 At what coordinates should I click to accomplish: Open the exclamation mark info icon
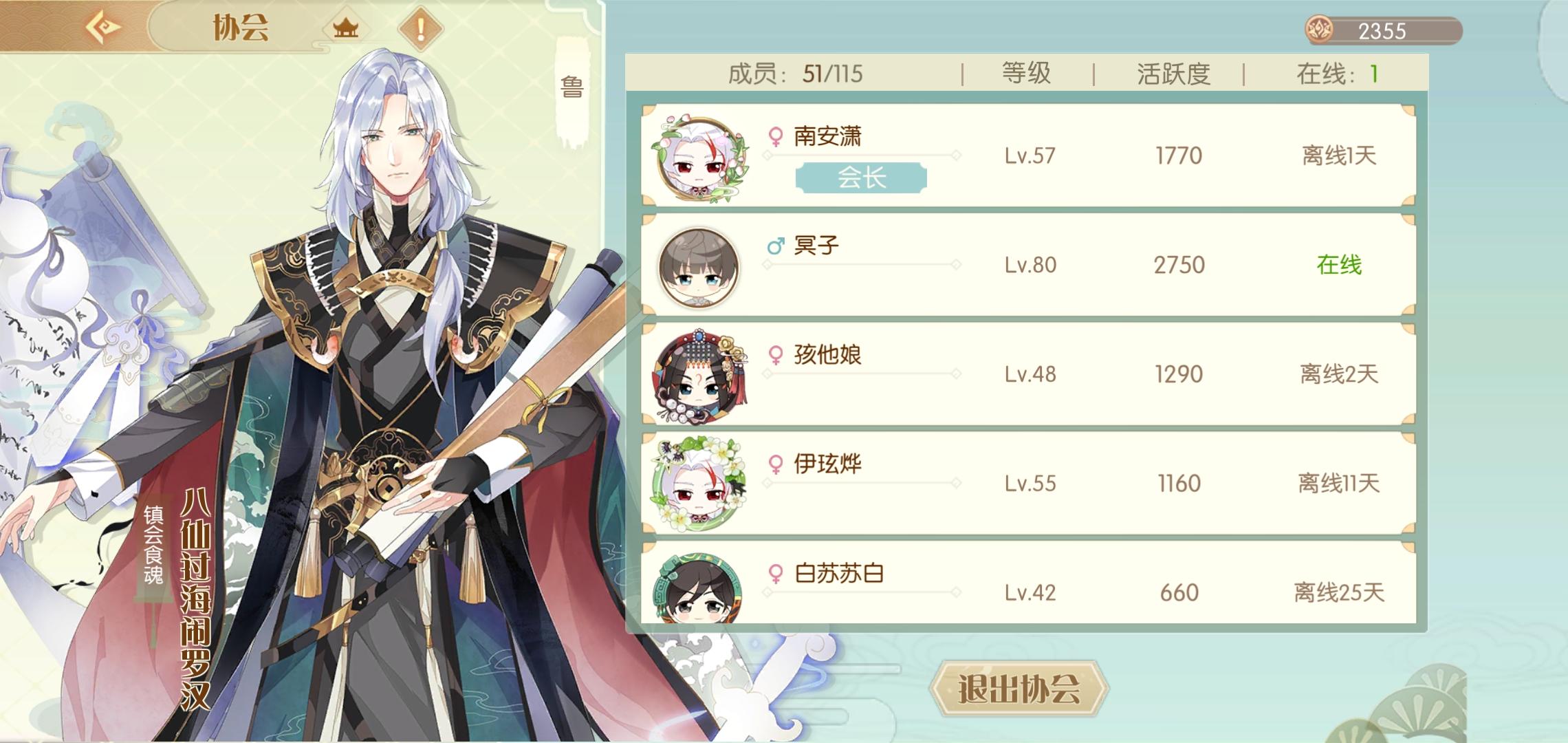(421, 28)
